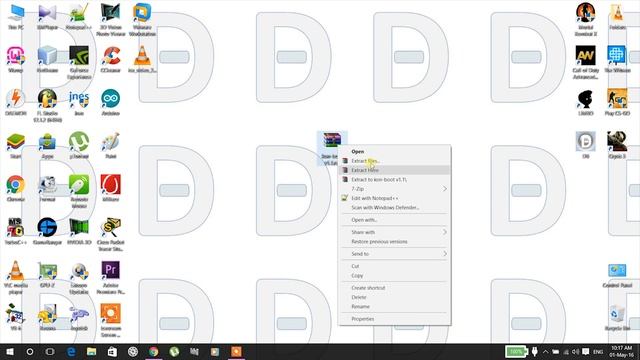Screen dimensions: 640x360
Task: Select the Paint desktop shortcut
Action: click(x=111, y=146)
